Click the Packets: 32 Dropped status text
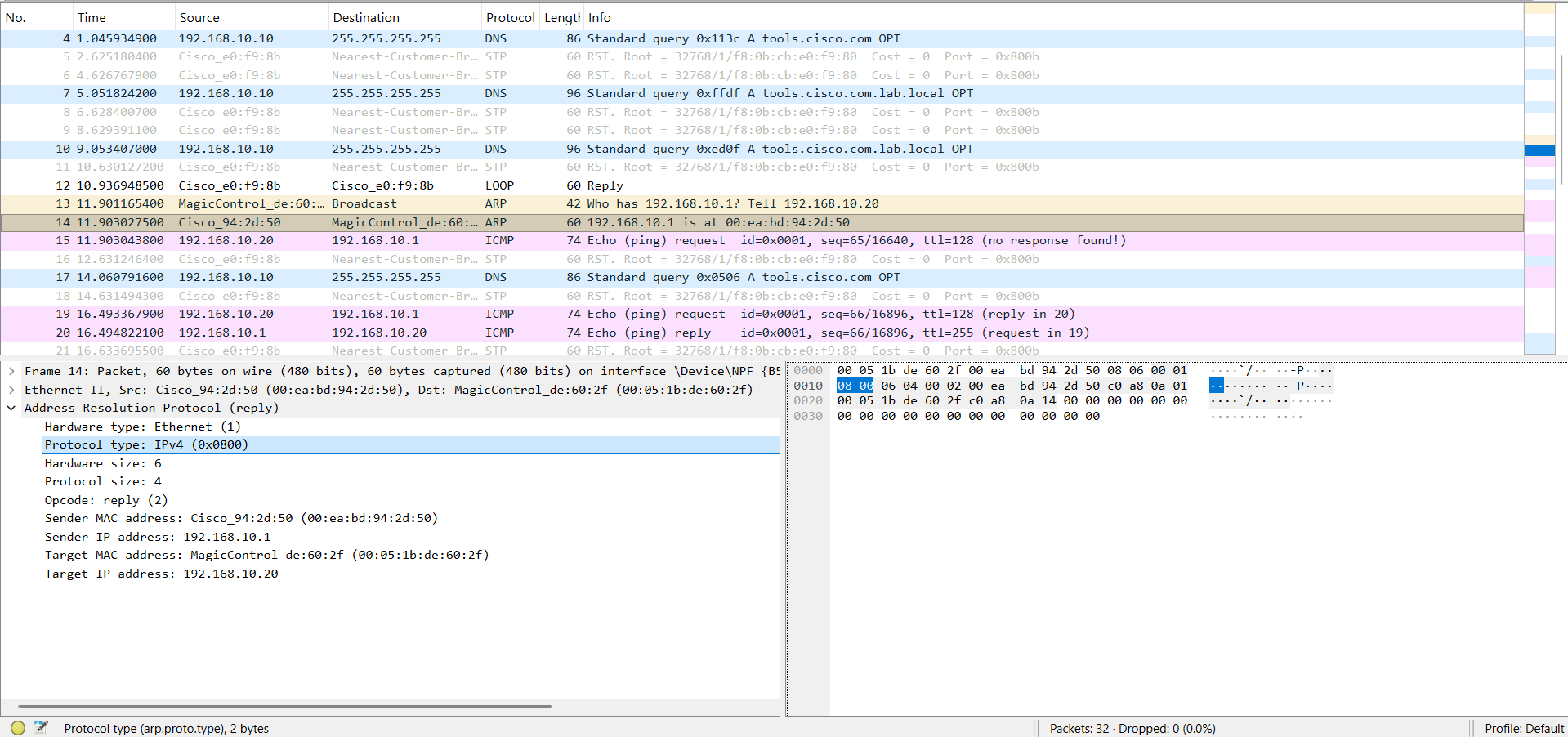This screenshot has height=737, width=1568. point(1132,728)
